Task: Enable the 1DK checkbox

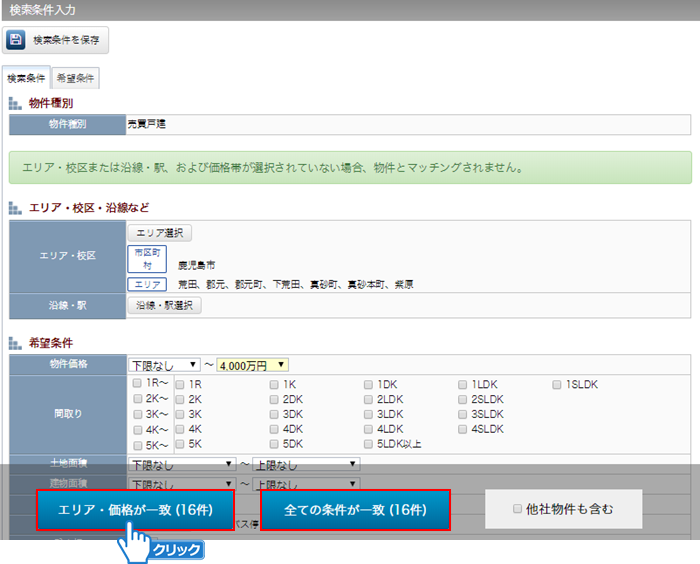Action: pos(368,384)
